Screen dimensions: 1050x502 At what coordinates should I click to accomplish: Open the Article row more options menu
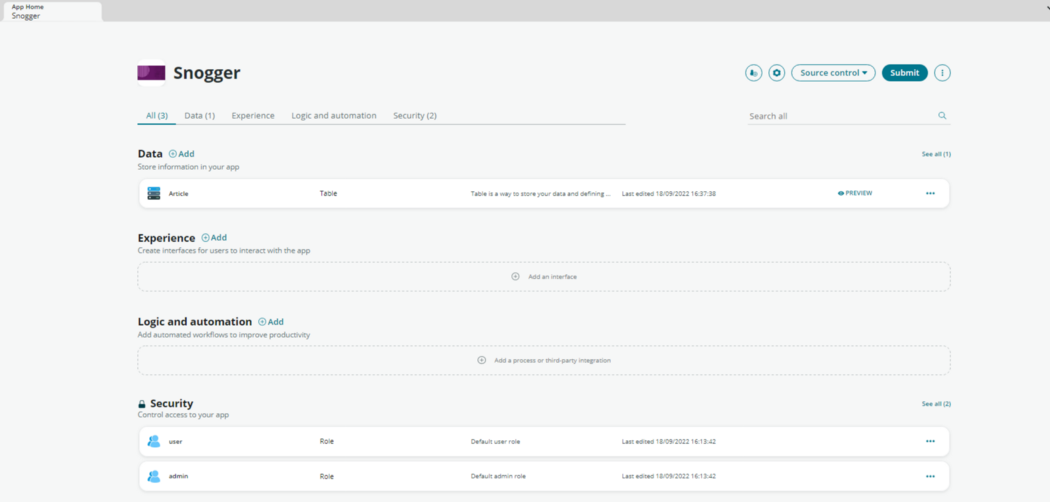point(930,193)
